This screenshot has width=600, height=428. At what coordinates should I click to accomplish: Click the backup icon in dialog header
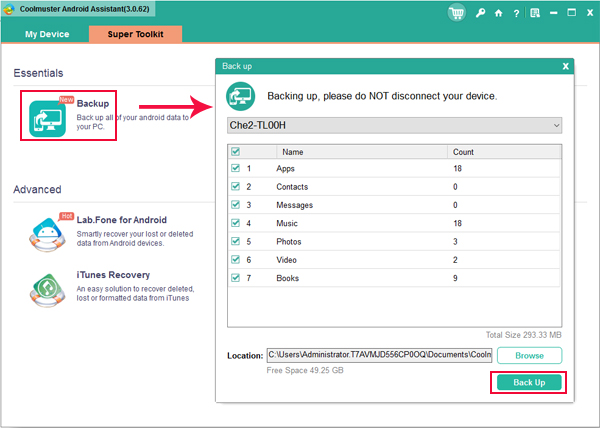pyautogui.click(x=240, y=96)
